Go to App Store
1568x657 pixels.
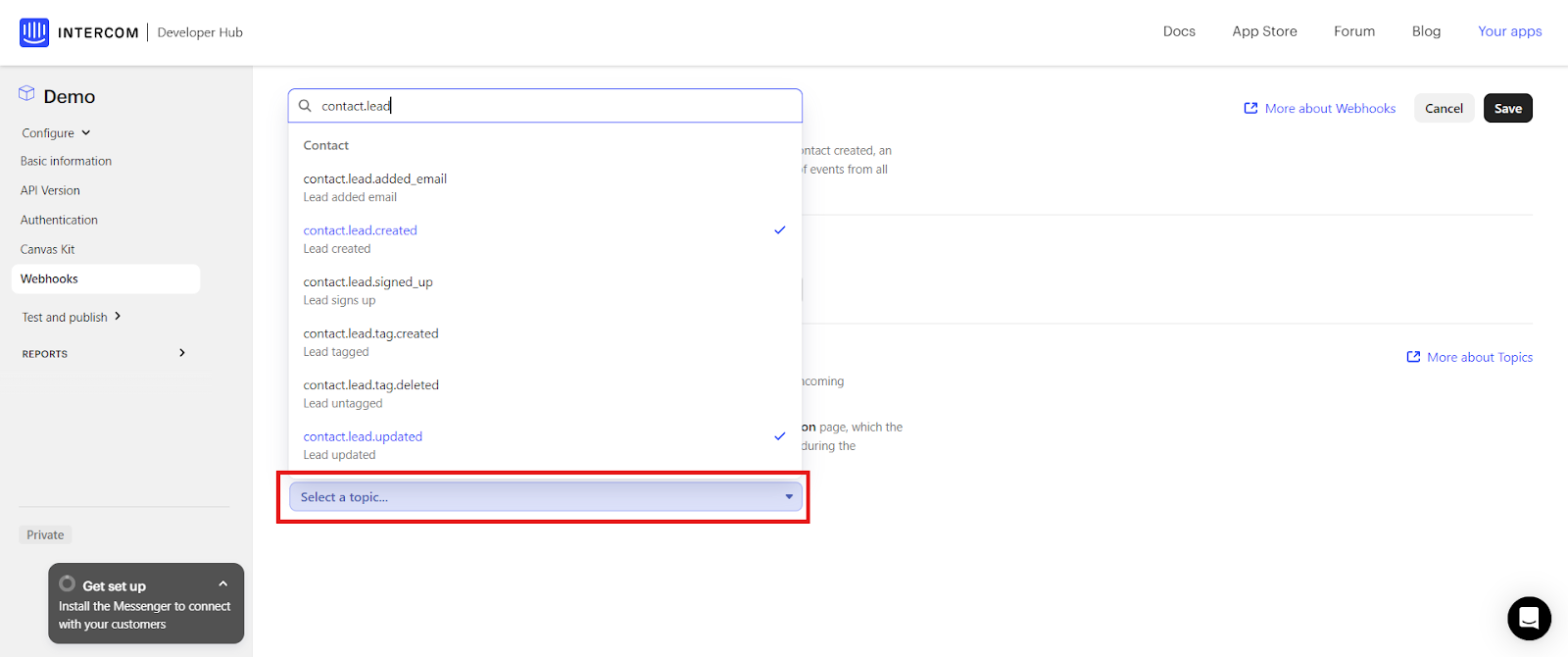click(1264, 31)
